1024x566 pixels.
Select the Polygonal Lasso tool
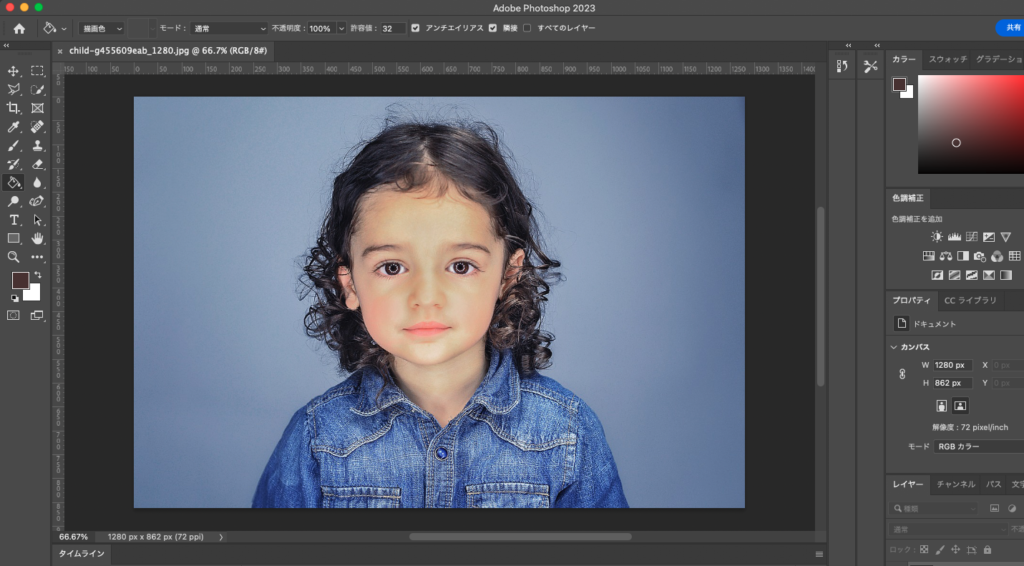click(13, 89)
